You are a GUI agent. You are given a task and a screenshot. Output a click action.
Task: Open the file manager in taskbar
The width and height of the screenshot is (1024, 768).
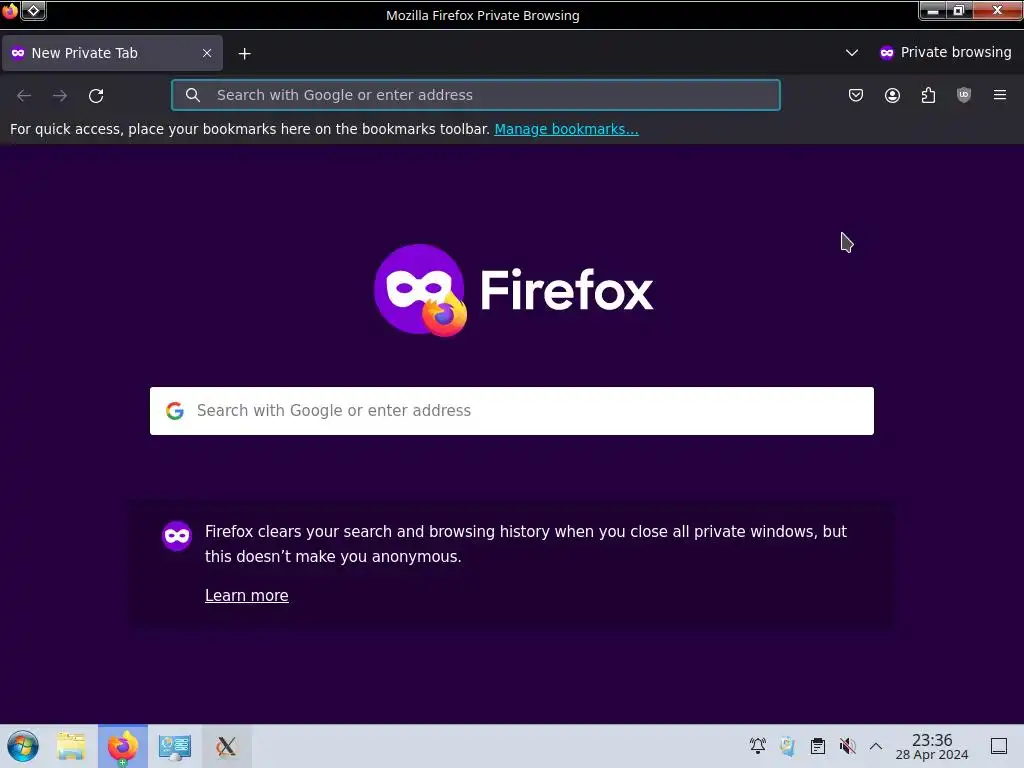point(71,746)
